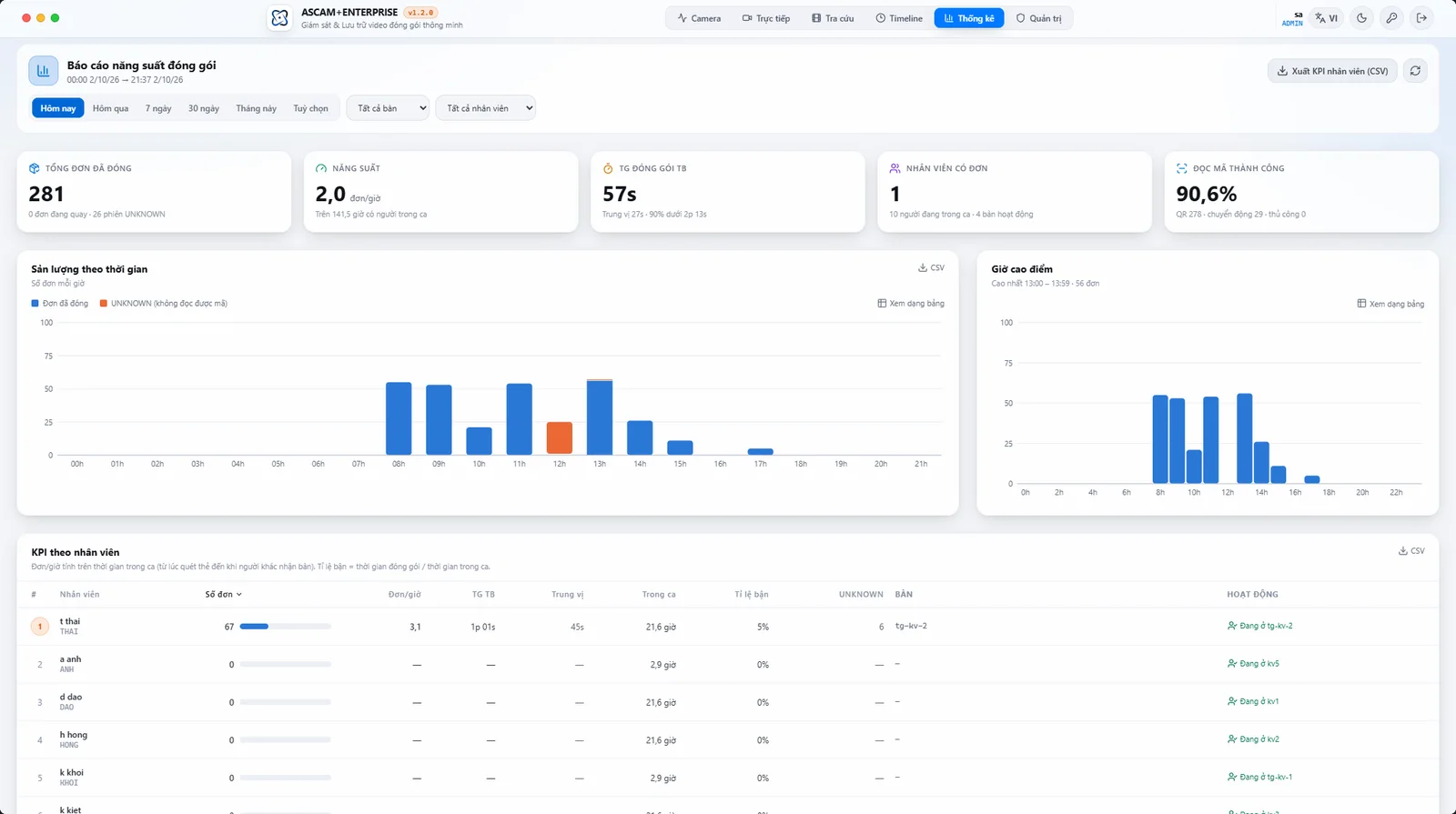
Task: Select the Hôm qua date filter
Action: 110,108
